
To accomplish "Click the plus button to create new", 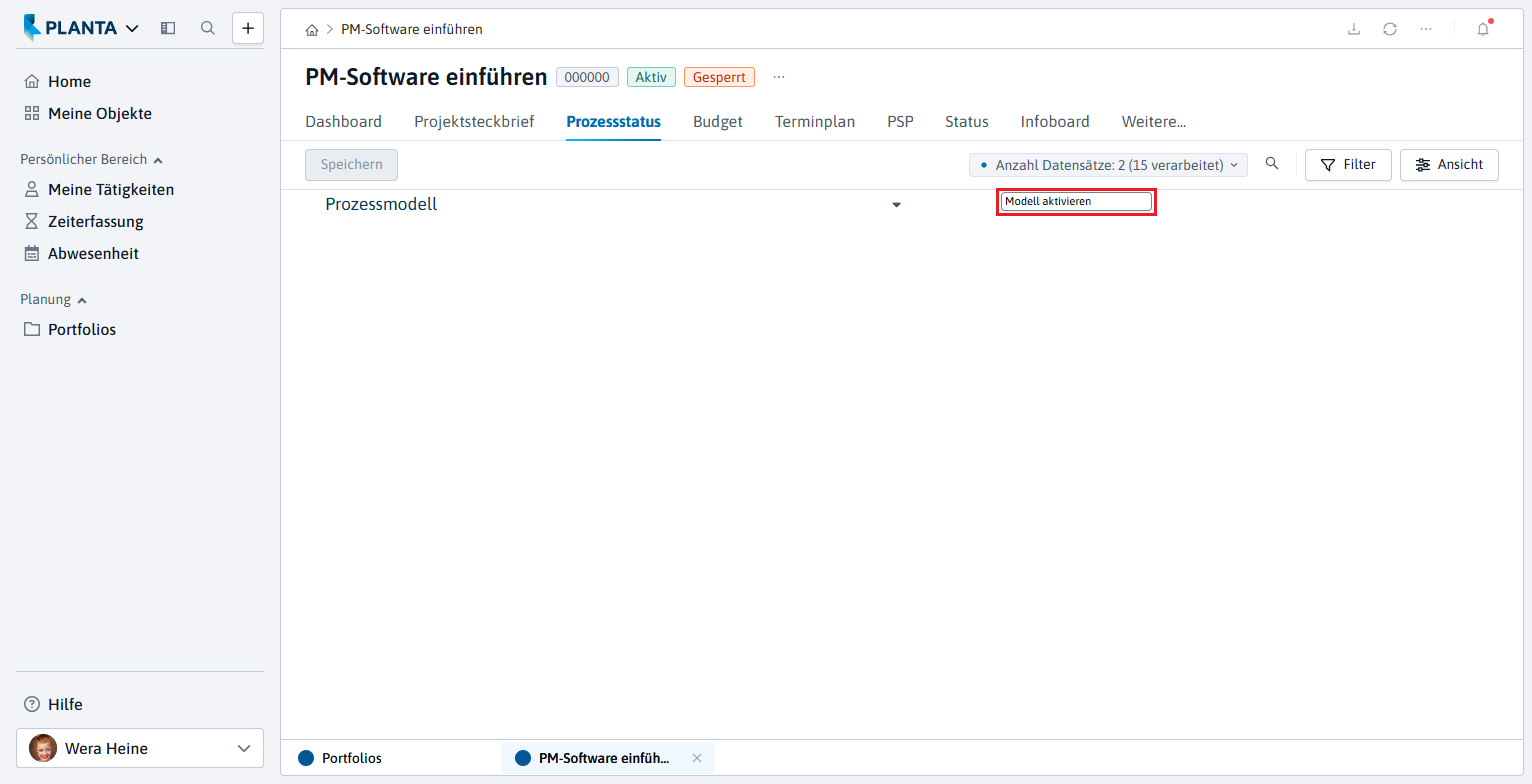I will point(248,28).
